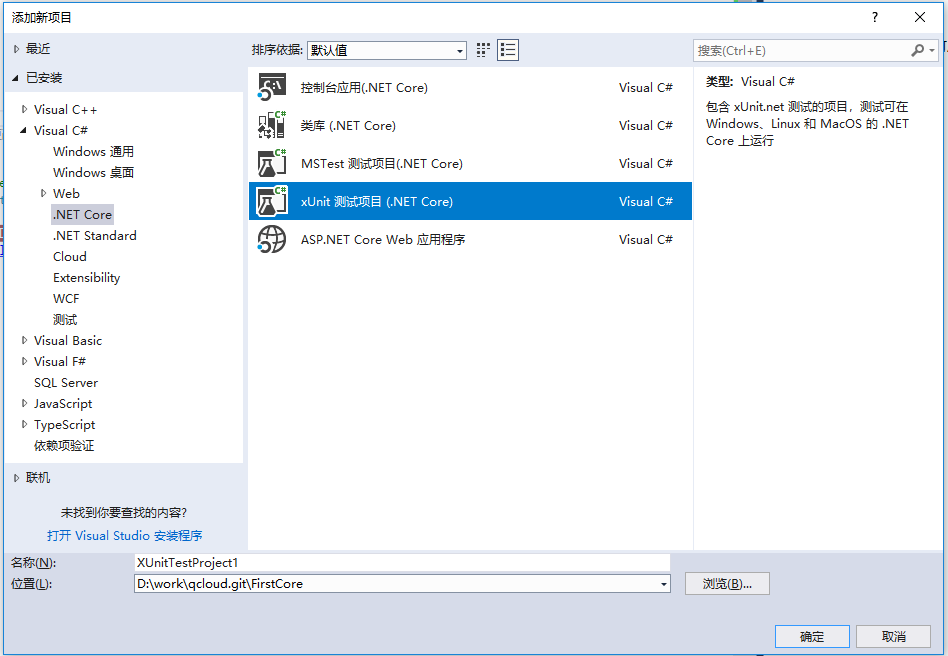Image resolution: width=948 pixels, height=656 pixels.
Task: Choose the MSTest 测试项目 template icon
Action: coord(271,163)
